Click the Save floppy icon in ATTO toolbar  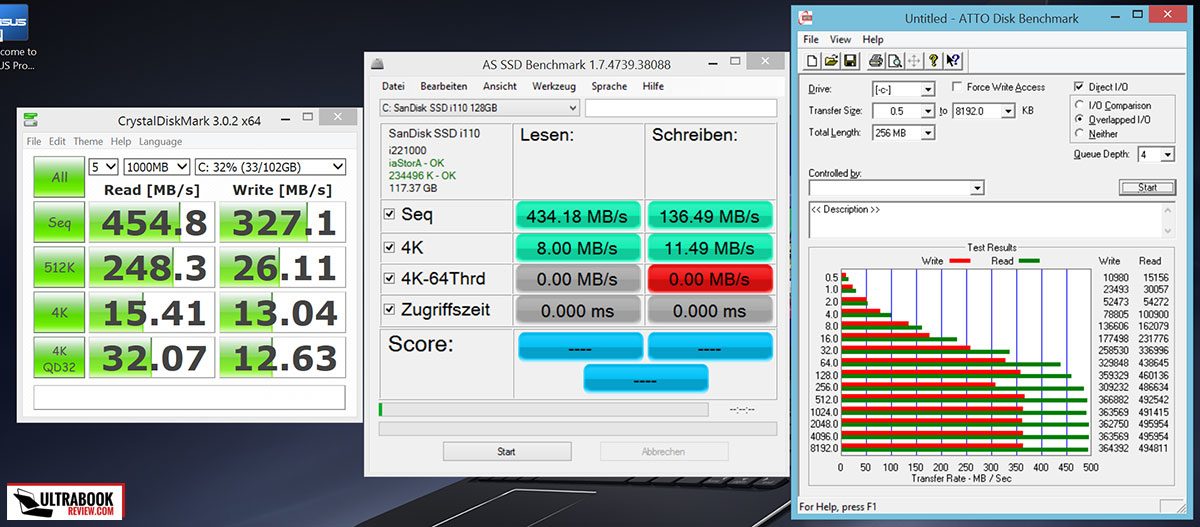click(849, 61)
